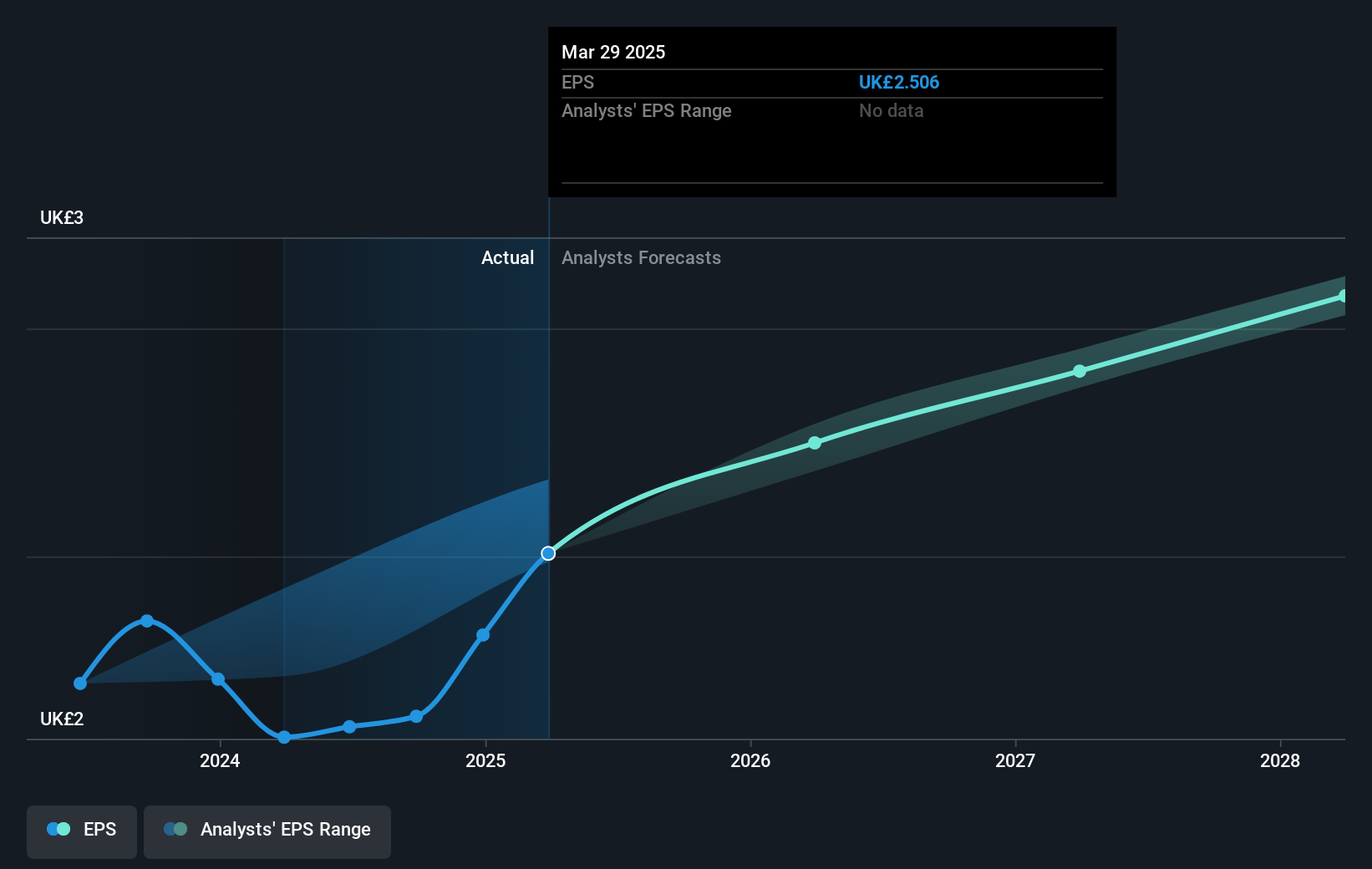Expand the Analysts' EPS Range details

click(647, 110)
